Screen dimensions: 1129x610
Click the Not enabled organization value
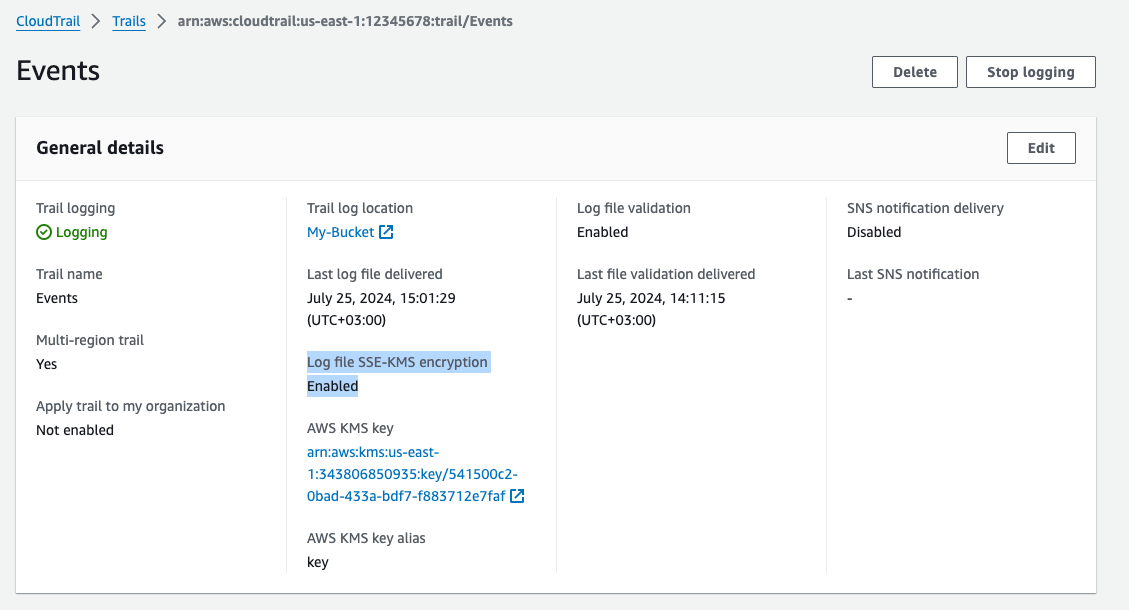tap(75, 430)
